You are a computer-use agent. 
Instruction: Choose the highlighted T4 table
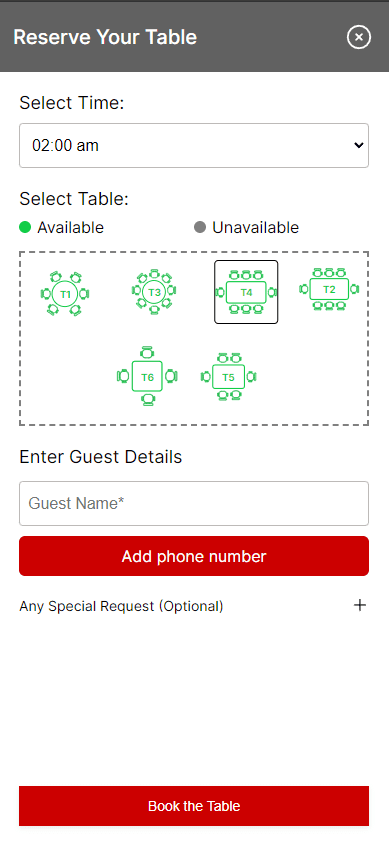[246, 292]
